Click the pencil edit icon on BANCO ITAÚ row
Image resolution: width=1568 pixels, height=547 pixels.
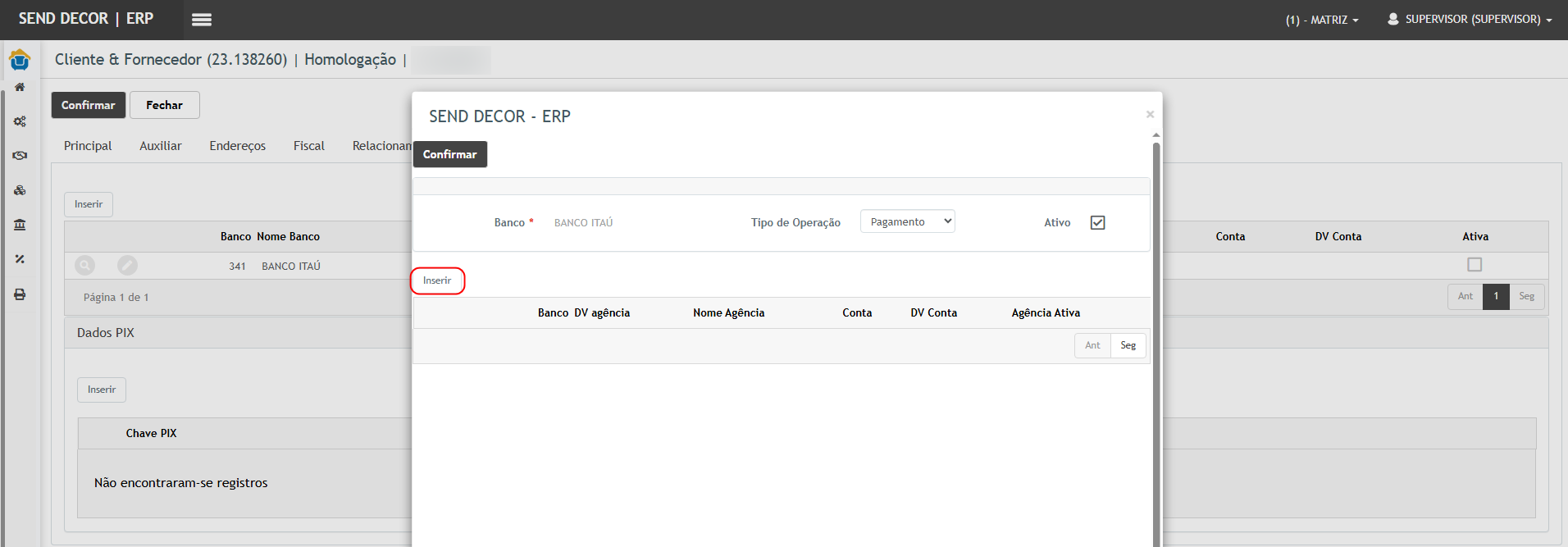[x=127, y=266]
